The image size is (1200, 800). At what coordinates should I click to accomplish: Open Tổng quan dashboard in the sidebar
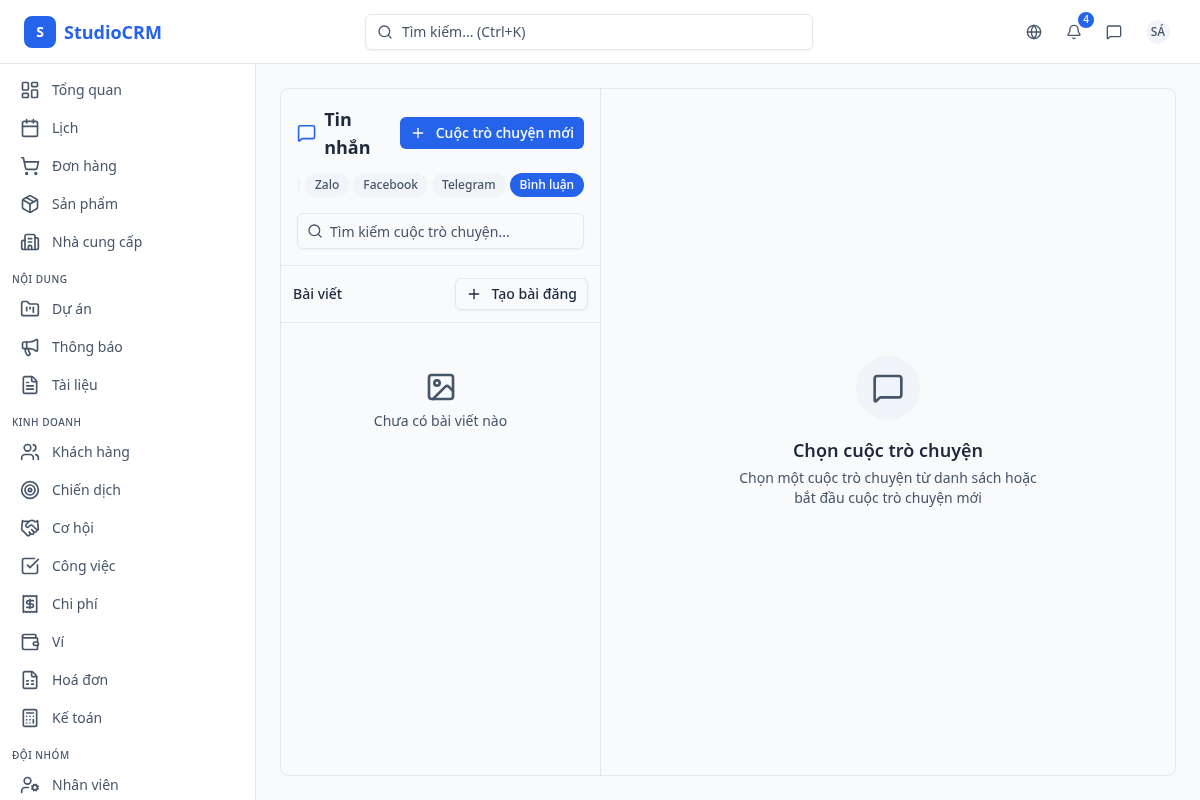[x=86, y=90]
